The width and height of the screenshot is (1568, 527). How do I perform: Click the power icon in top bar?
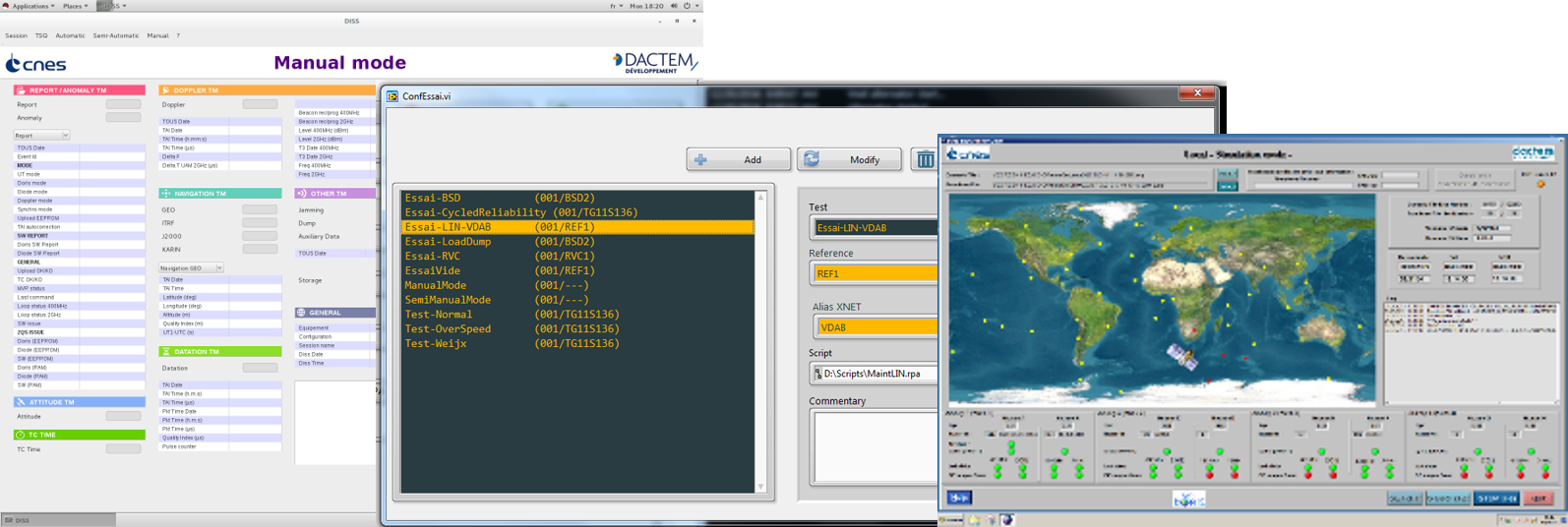pyautogui.click(x=688, y=6)
